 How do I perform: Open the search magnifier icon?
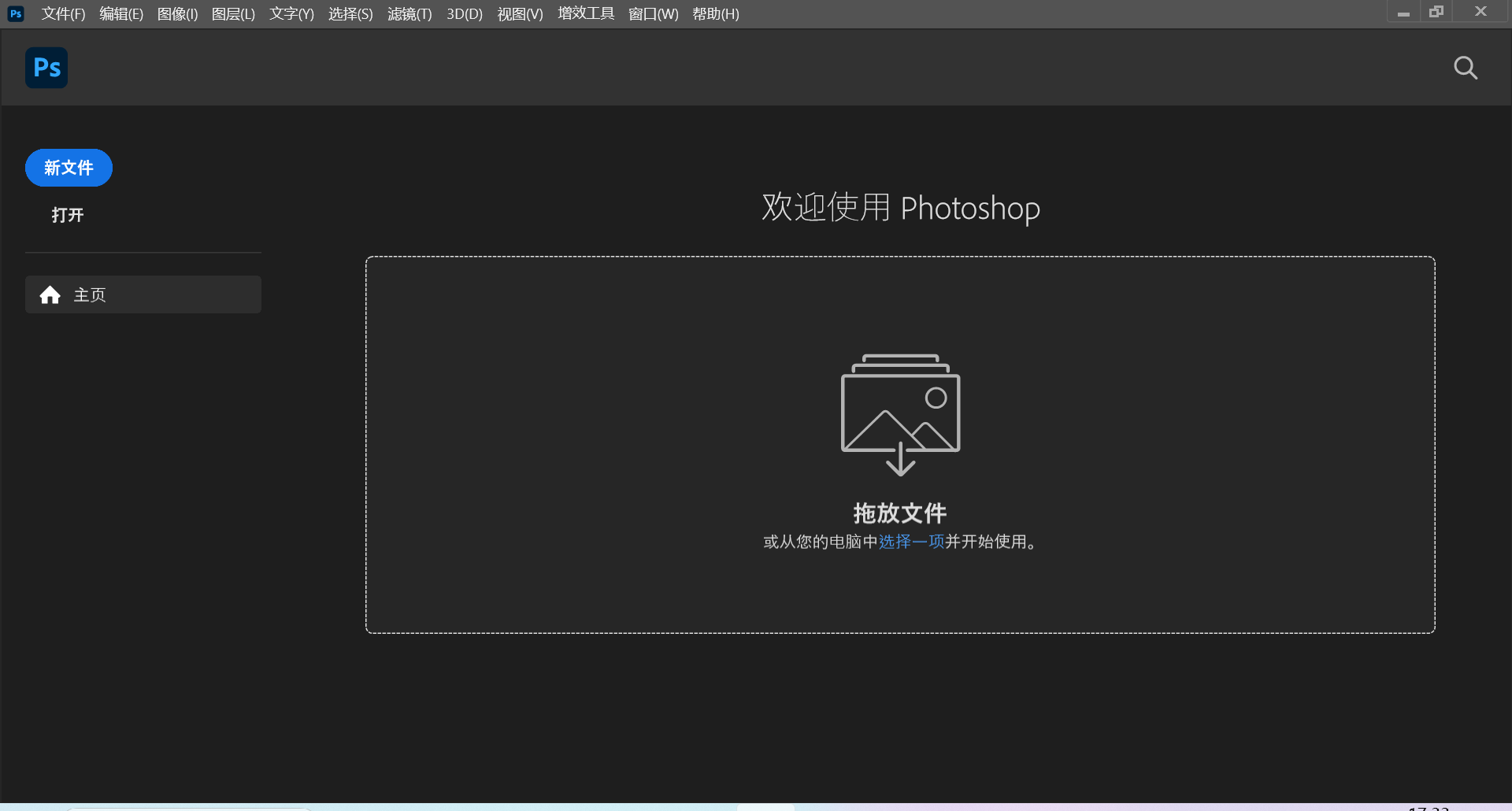pyautogui.click(x=1466, y=68)
